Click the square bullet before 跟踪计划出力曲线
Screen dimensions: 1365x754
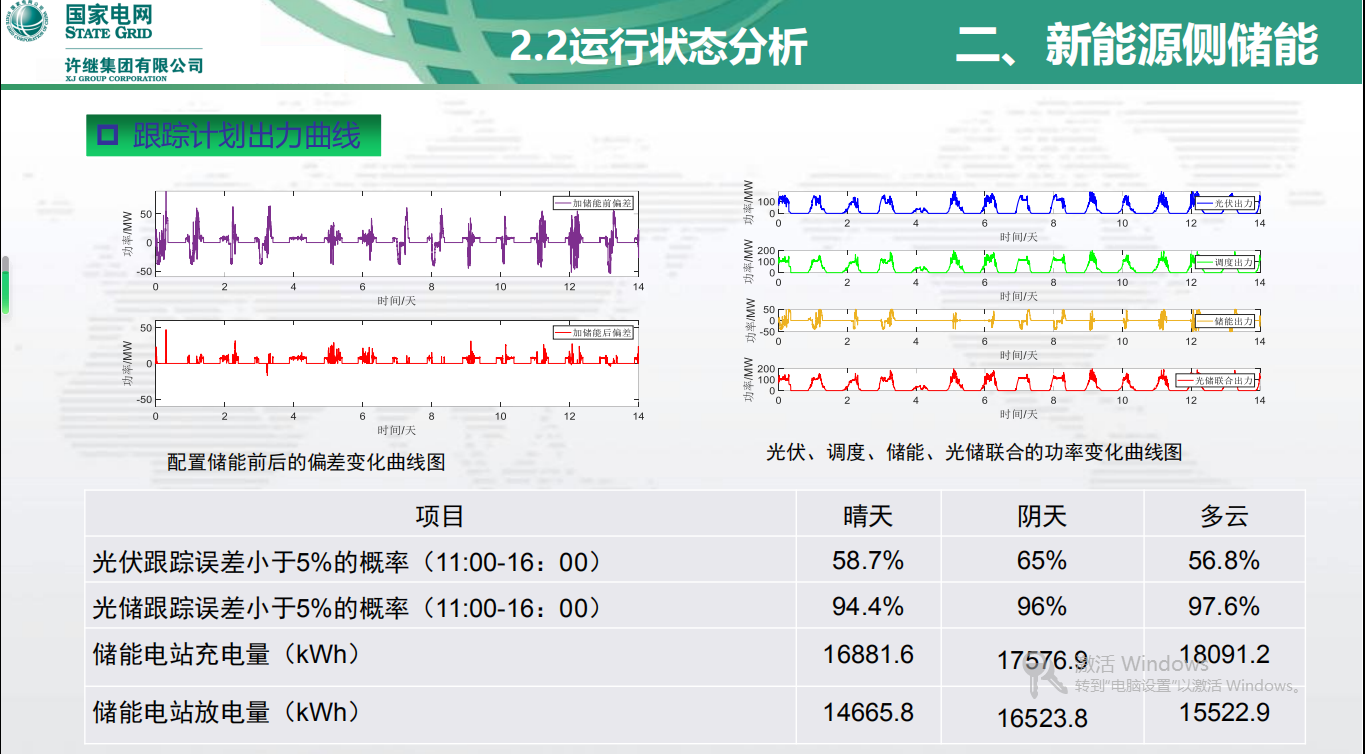point(107,135)
